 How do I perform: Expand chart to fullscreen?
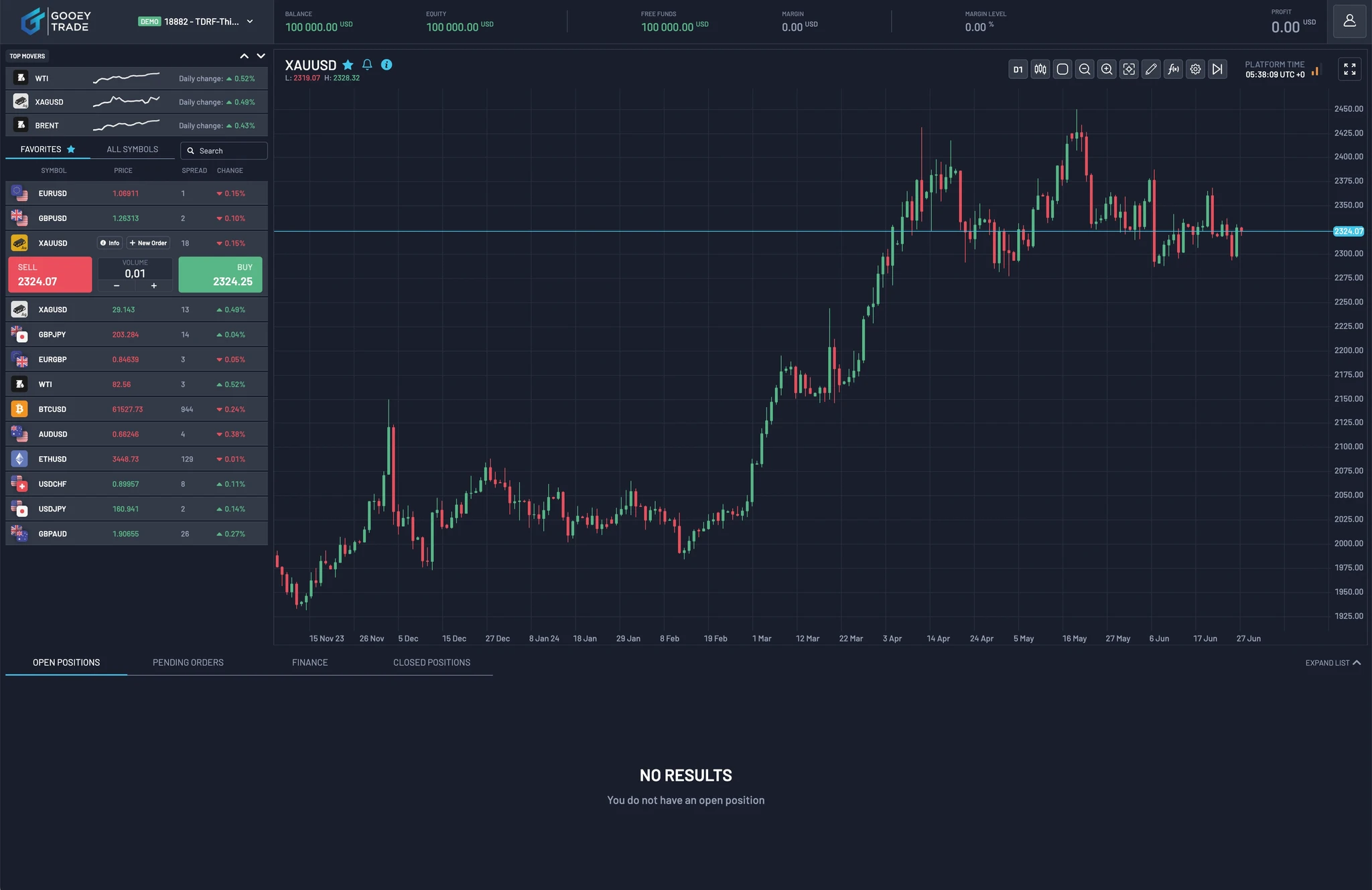click(1350, 69)
